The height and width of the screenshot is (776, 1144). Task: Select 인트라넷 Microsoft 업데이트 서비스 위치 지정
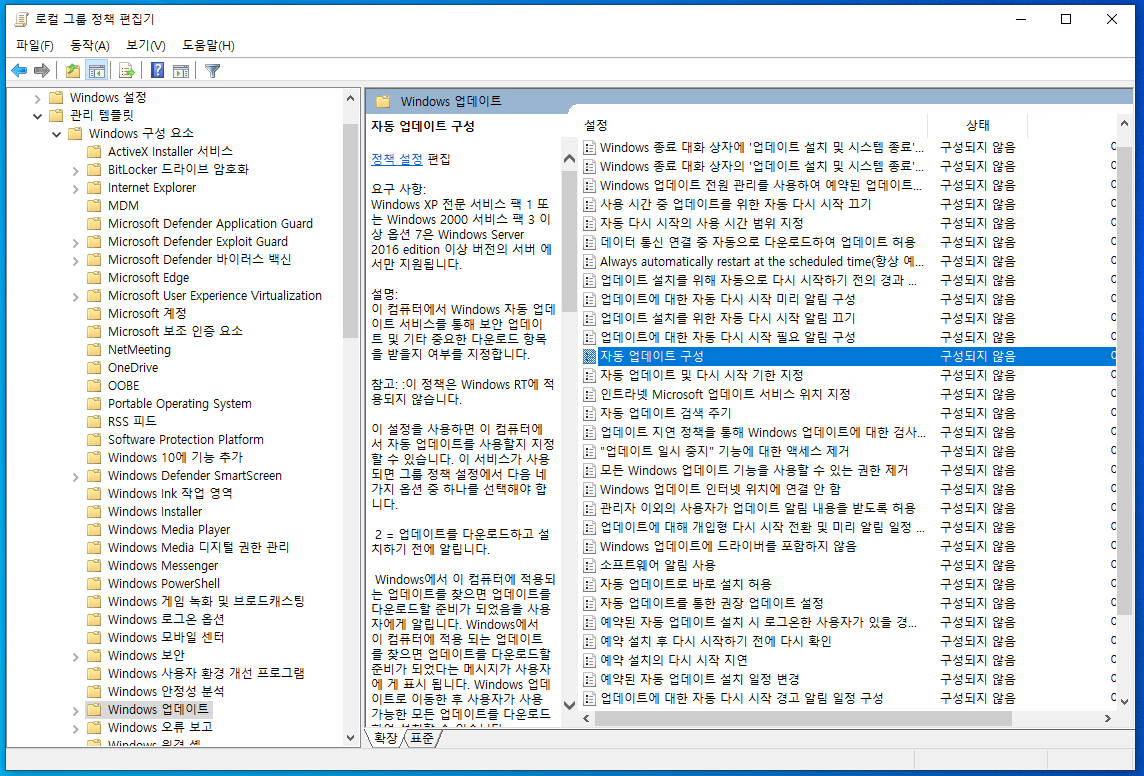click(x=724, y=394)
